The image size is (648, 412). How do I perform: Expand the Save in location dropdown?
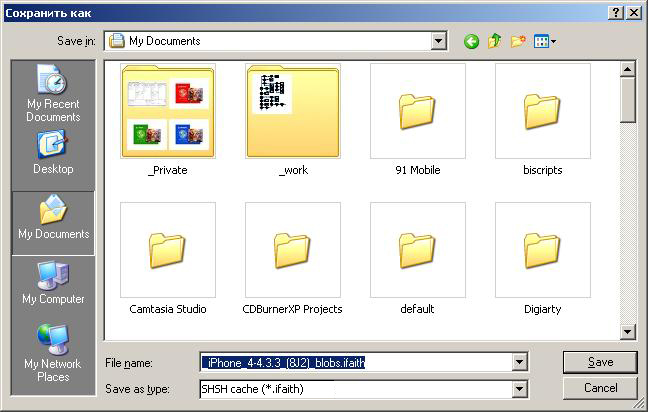point(438,41)
